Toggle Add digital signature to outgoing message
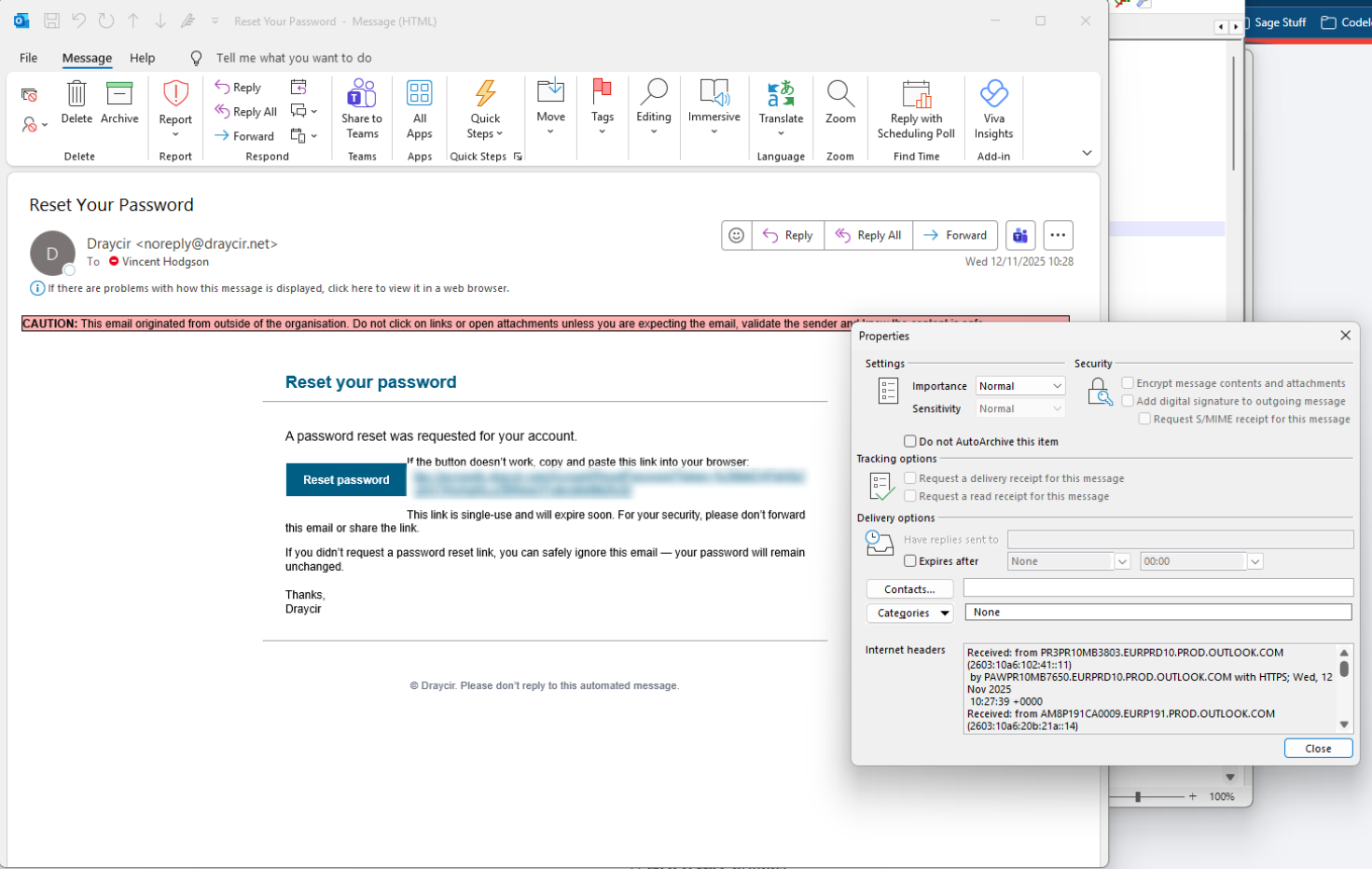The width and height of the screenshot is (1372, 869). (1128, 401)
